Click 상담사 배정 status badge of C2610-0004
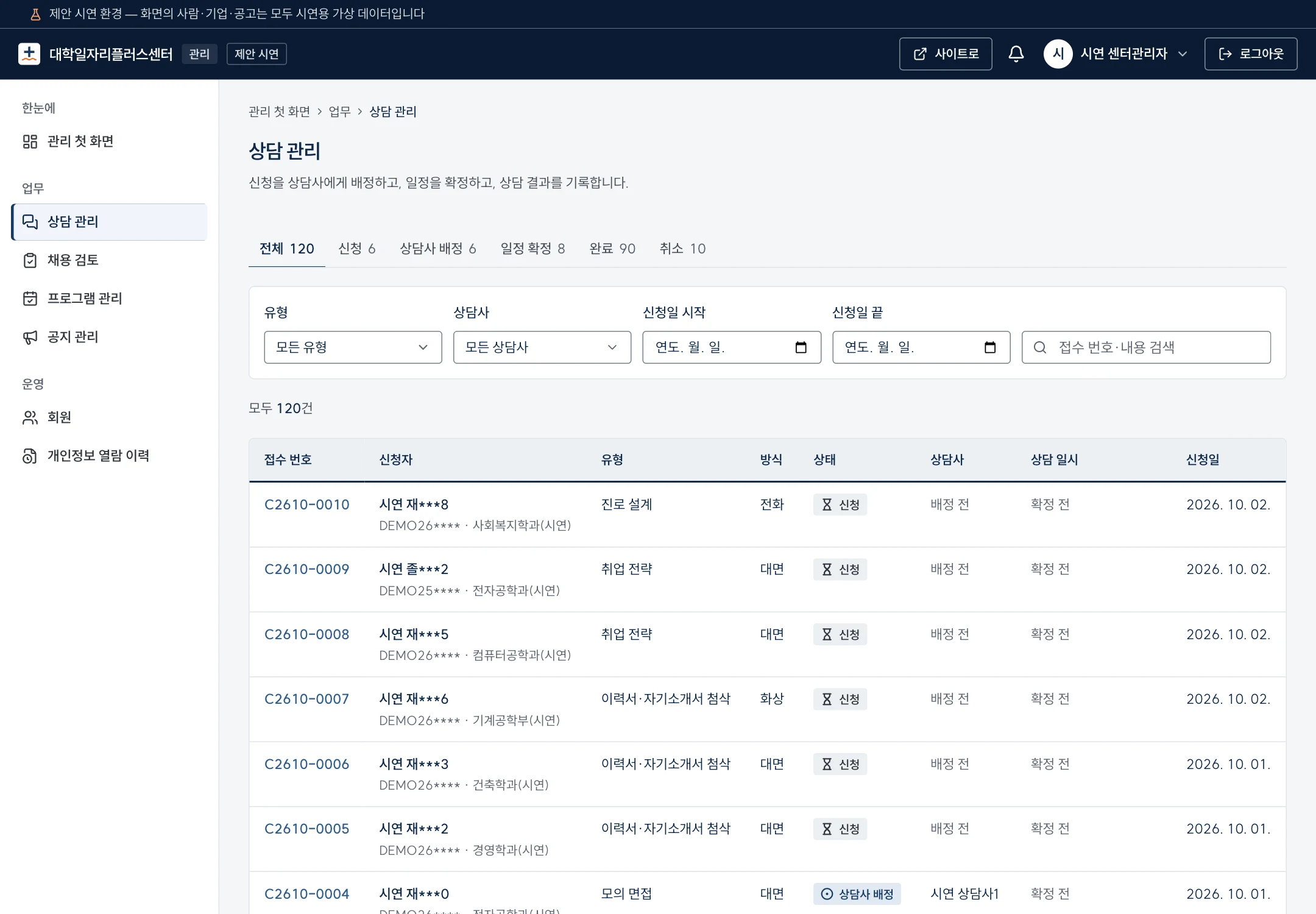Image resolution: width=1316 pixels, height=914 pixels. pyautogui.click(x=857, y=894)
